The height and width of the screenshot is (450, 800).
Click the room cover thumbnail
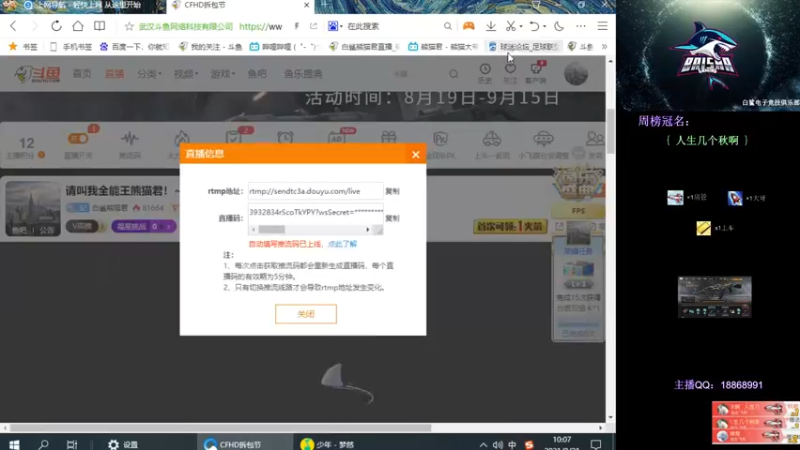click(33, 208)
